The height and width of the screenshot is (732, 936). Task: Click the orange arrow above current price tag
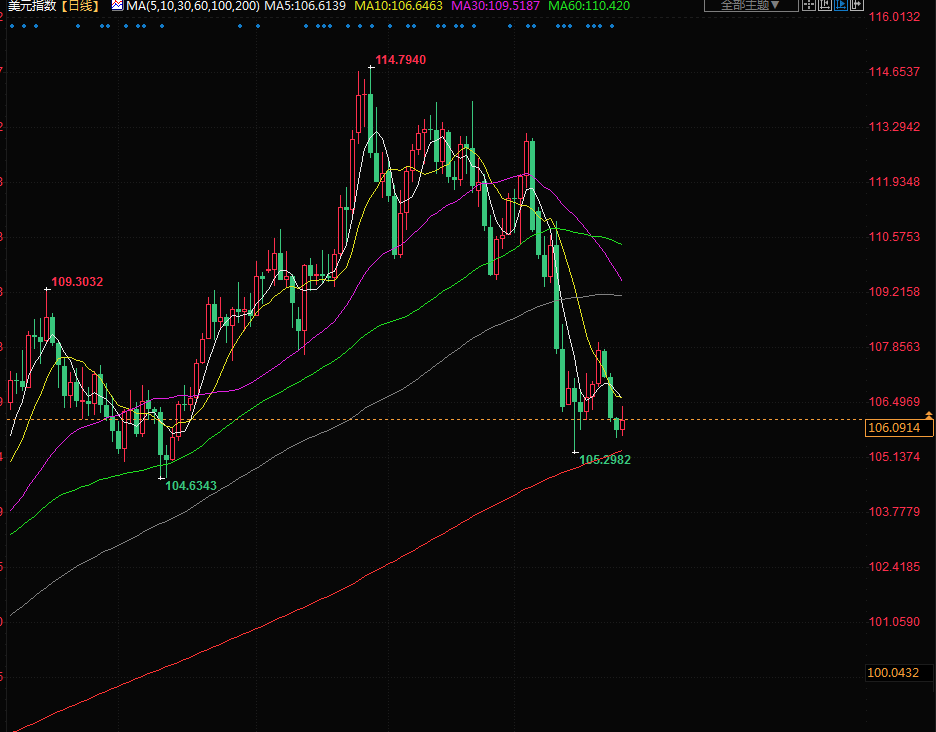pyautogui.click(x=929, y=414)
